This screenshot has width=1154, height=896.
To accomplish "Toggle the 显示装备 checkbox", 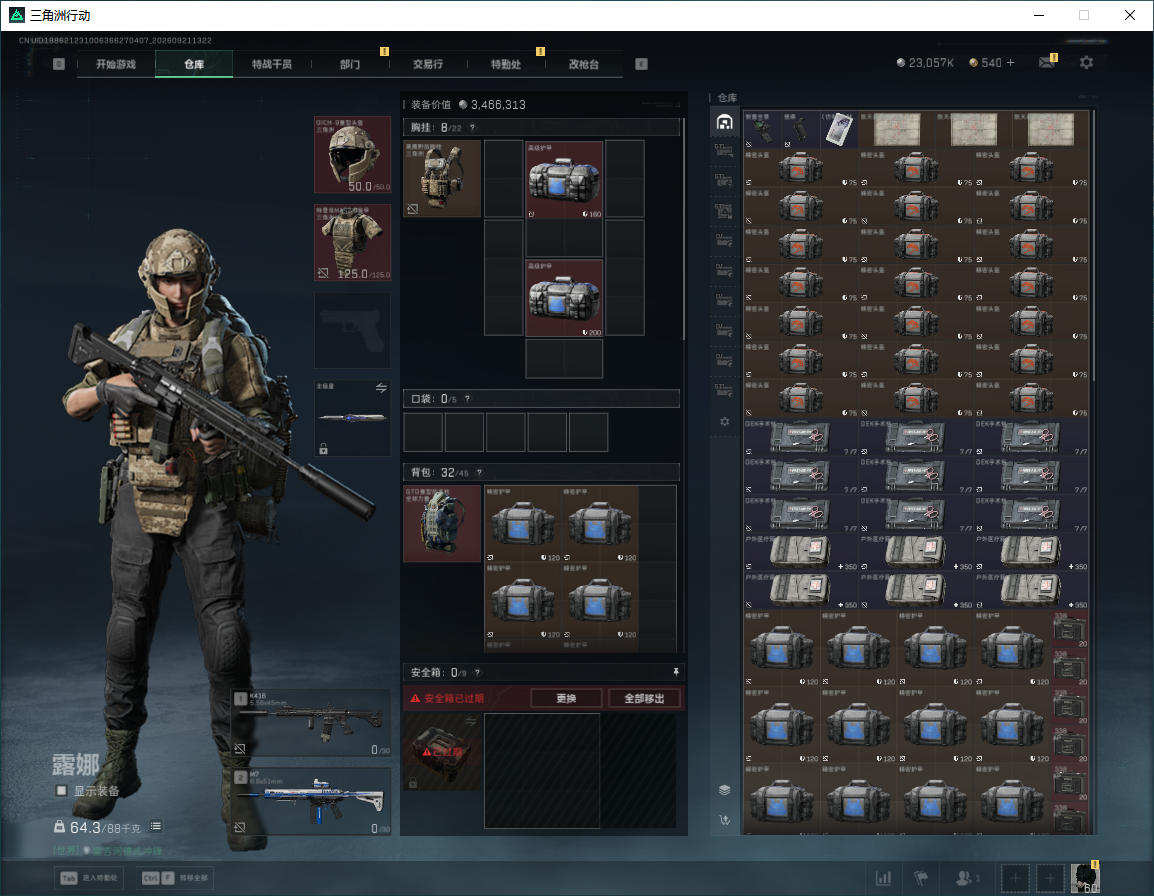I will [x=61, y=791].
